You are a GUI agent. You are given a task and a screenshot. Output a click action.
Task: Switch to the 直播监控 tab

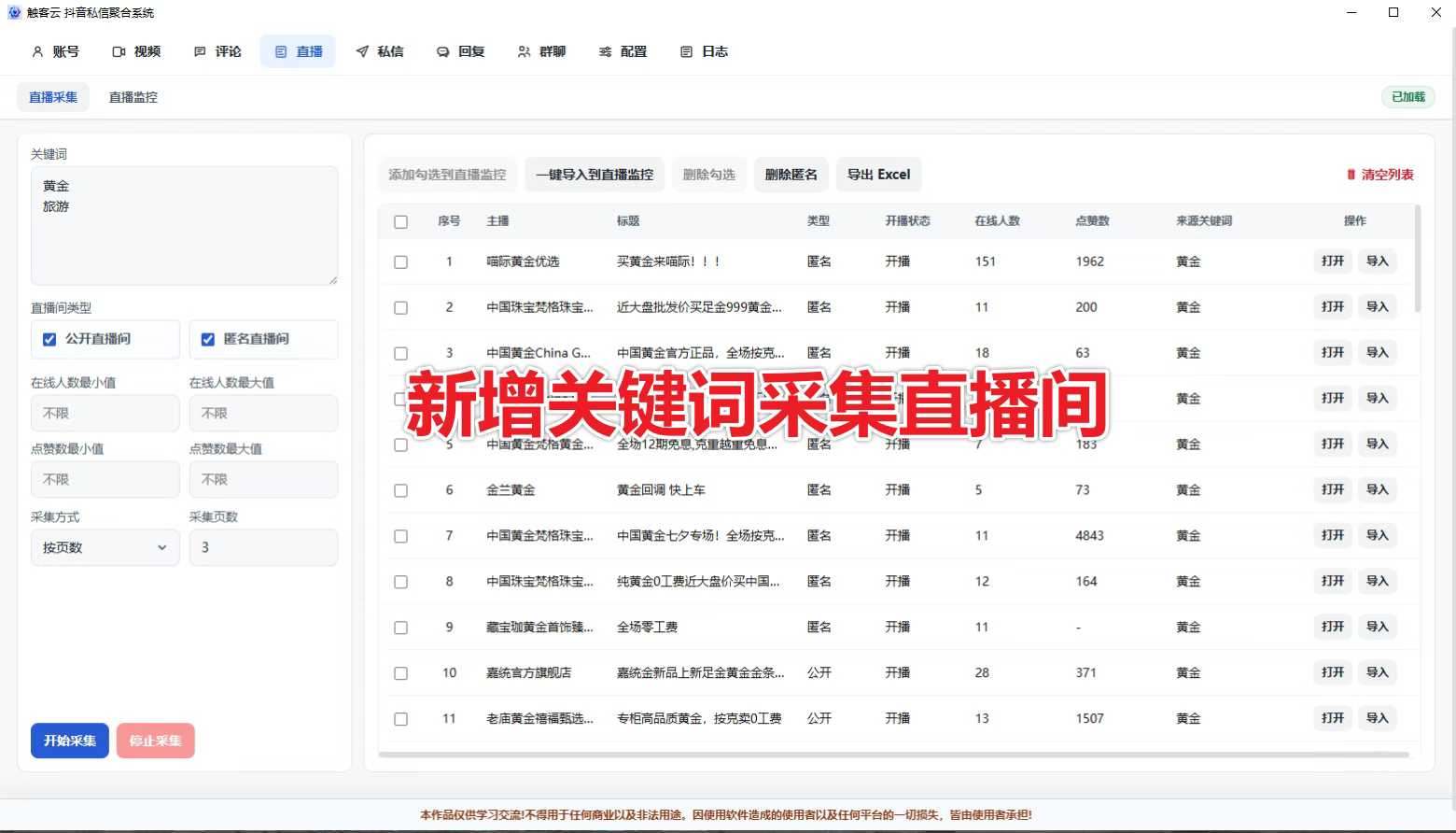pos(133,97)
